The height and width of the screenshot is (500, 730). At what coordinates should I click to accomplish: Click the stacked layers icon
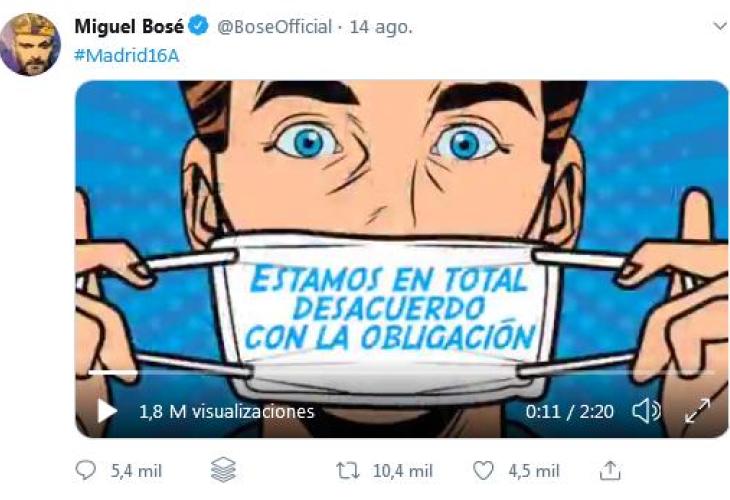click(x=223, y=470)
